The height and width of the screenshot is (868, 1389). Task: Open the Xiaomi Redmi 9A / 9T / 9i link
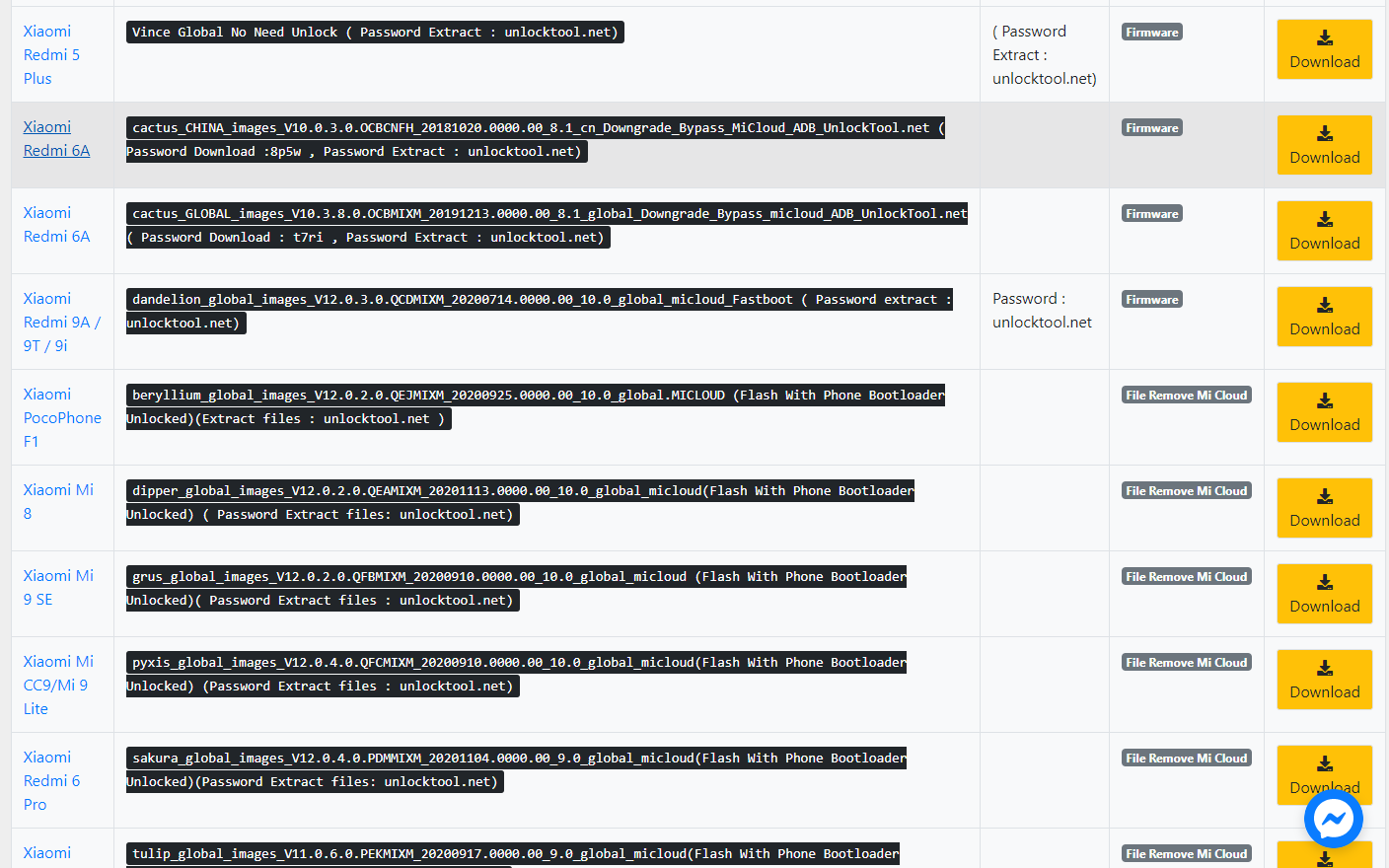(x=61, y=323)
